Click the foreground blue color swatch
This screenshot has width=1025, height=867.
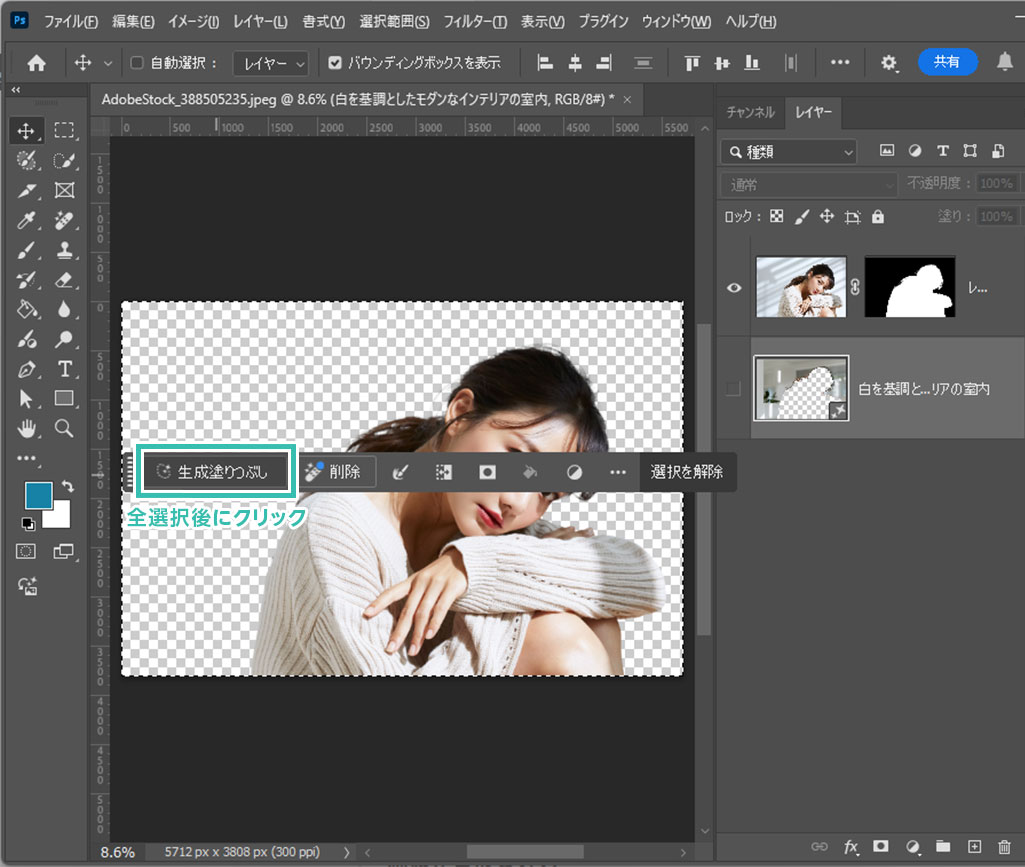coord(37,494)
